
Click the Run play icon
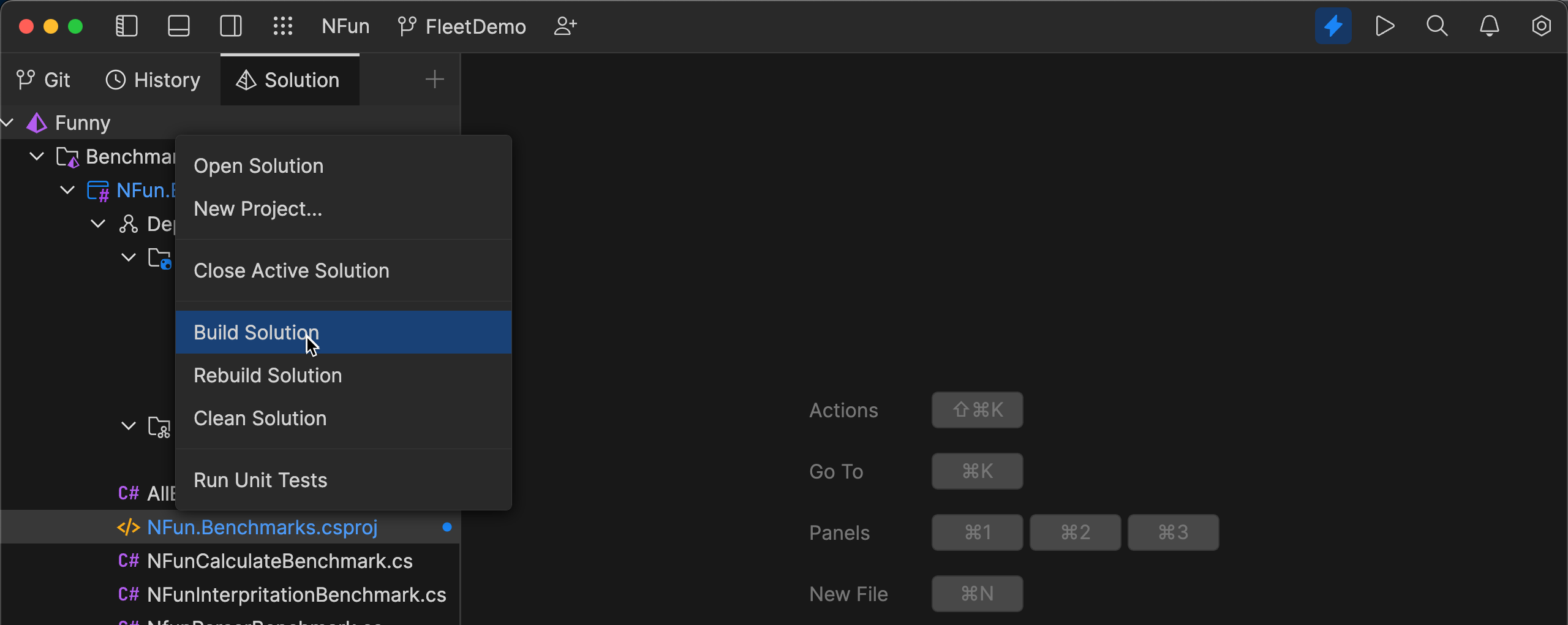pos(1385,26)
